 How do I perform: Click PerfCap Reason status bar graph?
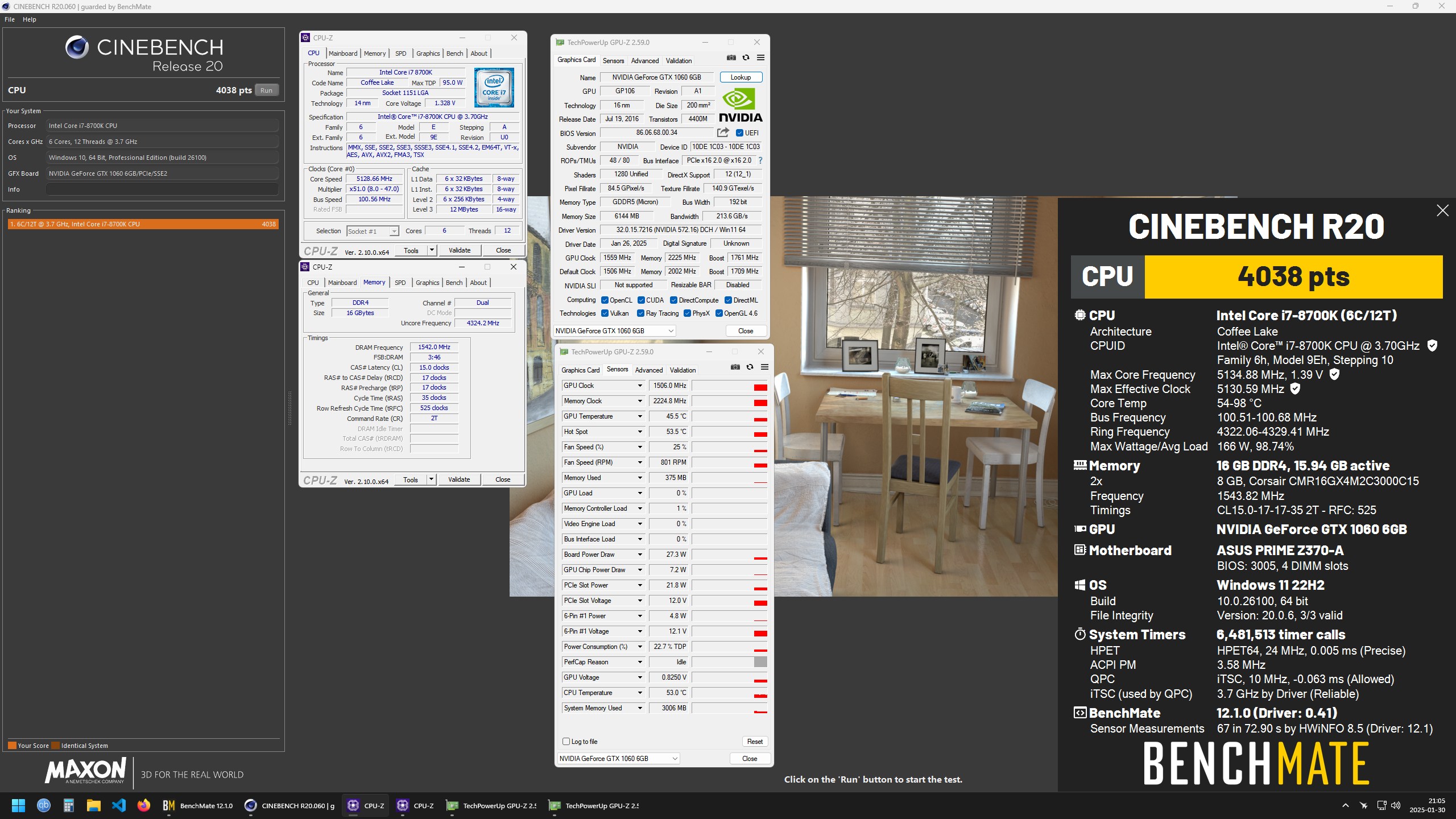(730, 662)
